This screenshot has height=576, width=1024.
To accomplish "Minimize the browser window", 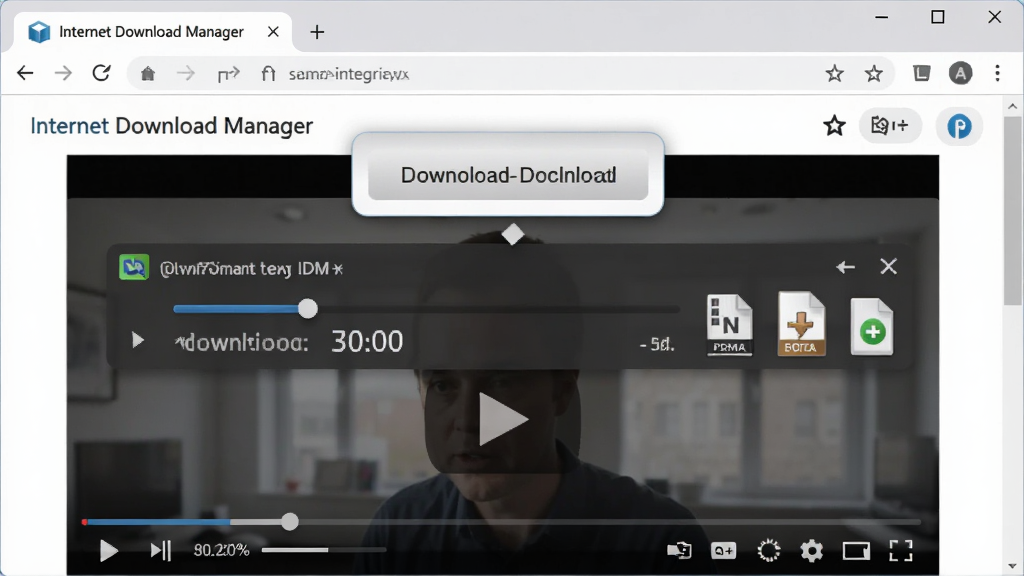I will (x=882, y=17).
